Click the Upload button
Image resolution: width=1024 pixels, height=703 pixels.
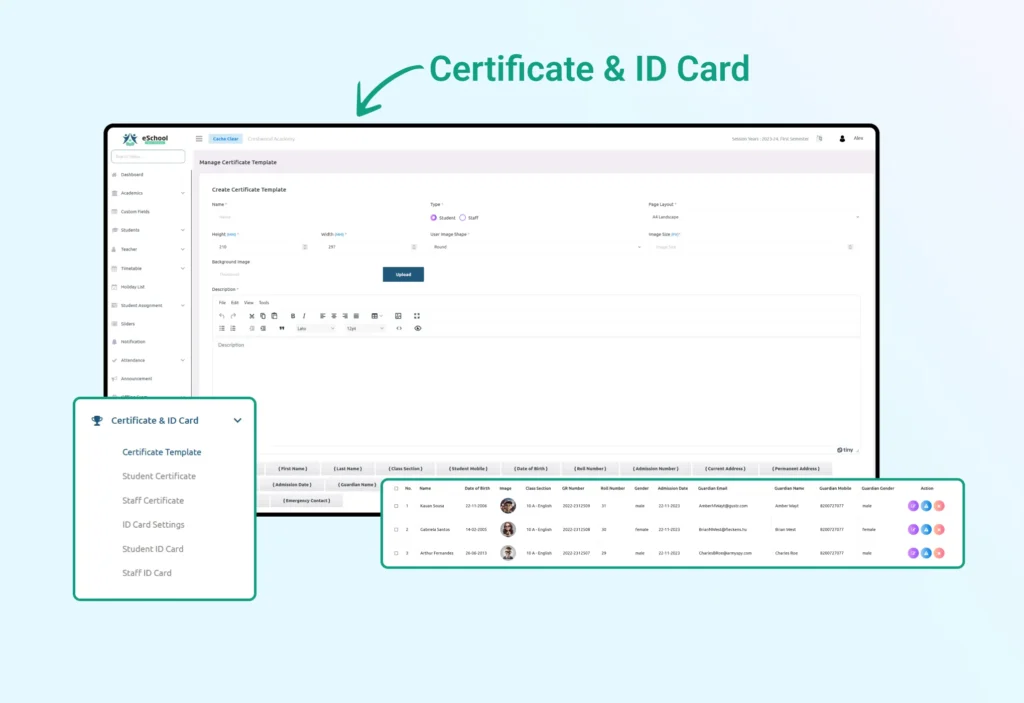[x=403, y=274]
